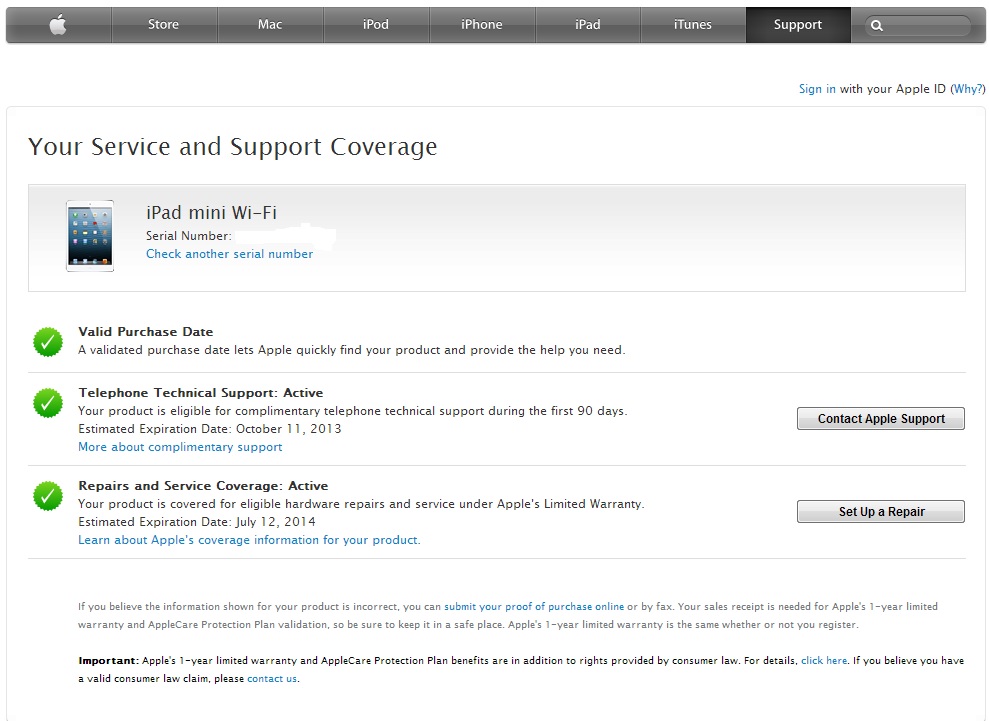Viewport: 989px width, 721px height.
Task: Click the Repairs and Service Coverage: Active heading
Action: (x=203, y=486)
